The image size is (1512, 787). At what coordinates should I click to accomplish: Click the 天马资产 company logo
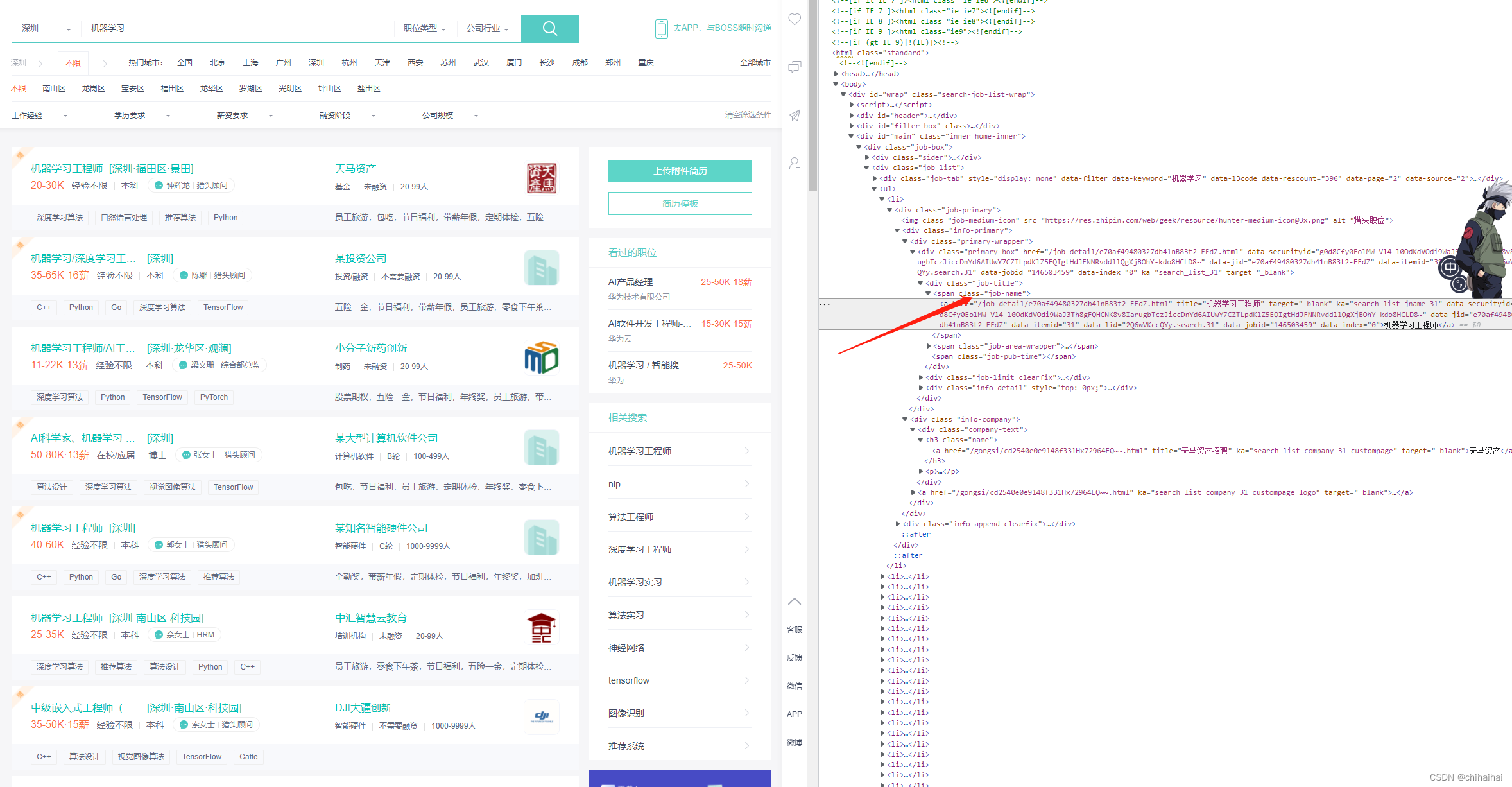[x=541, y=178]
